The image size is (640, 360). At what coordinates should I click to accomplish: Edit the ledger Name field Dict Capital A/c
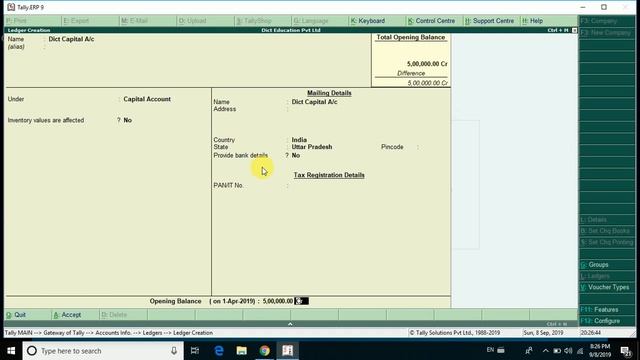tap(71, 39)
